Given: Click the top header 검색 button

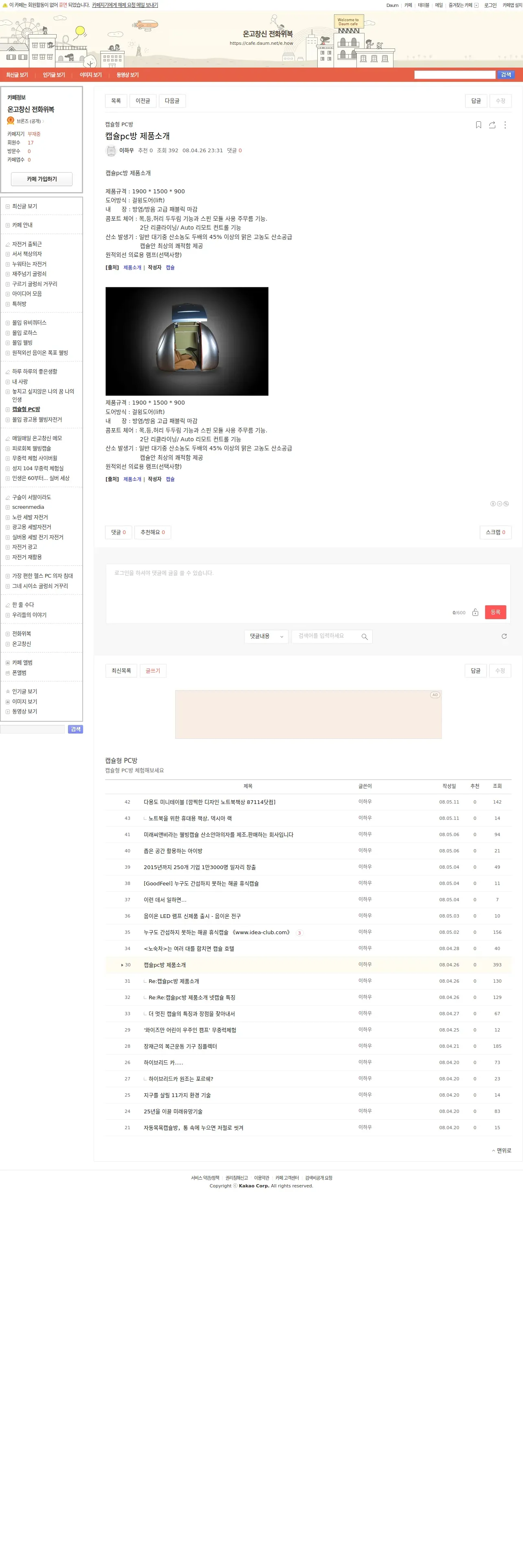Looking at the screenshot, I should tap(506, 75).
